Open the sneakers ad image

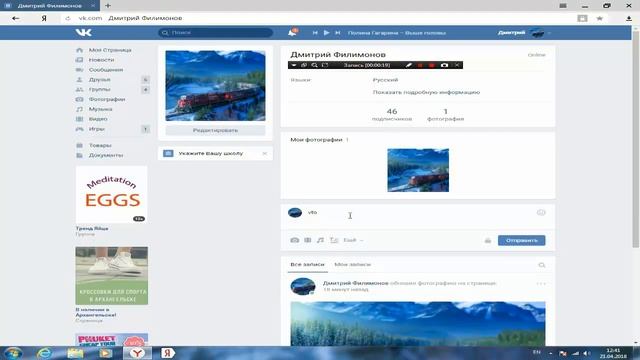click(111, 276)
